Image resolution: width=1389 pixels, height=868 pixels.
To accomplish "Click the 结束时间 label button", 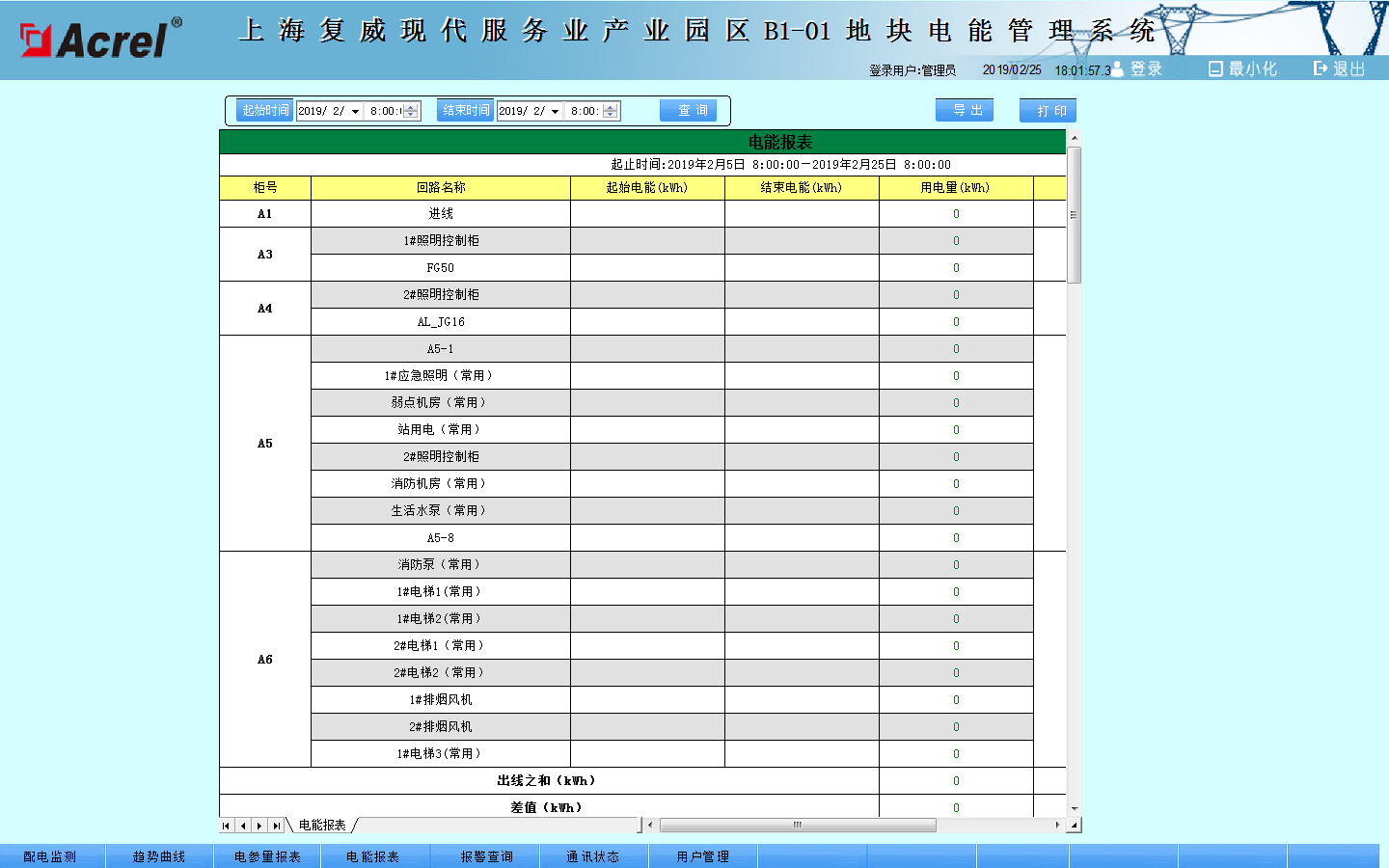I will (465, 110).
